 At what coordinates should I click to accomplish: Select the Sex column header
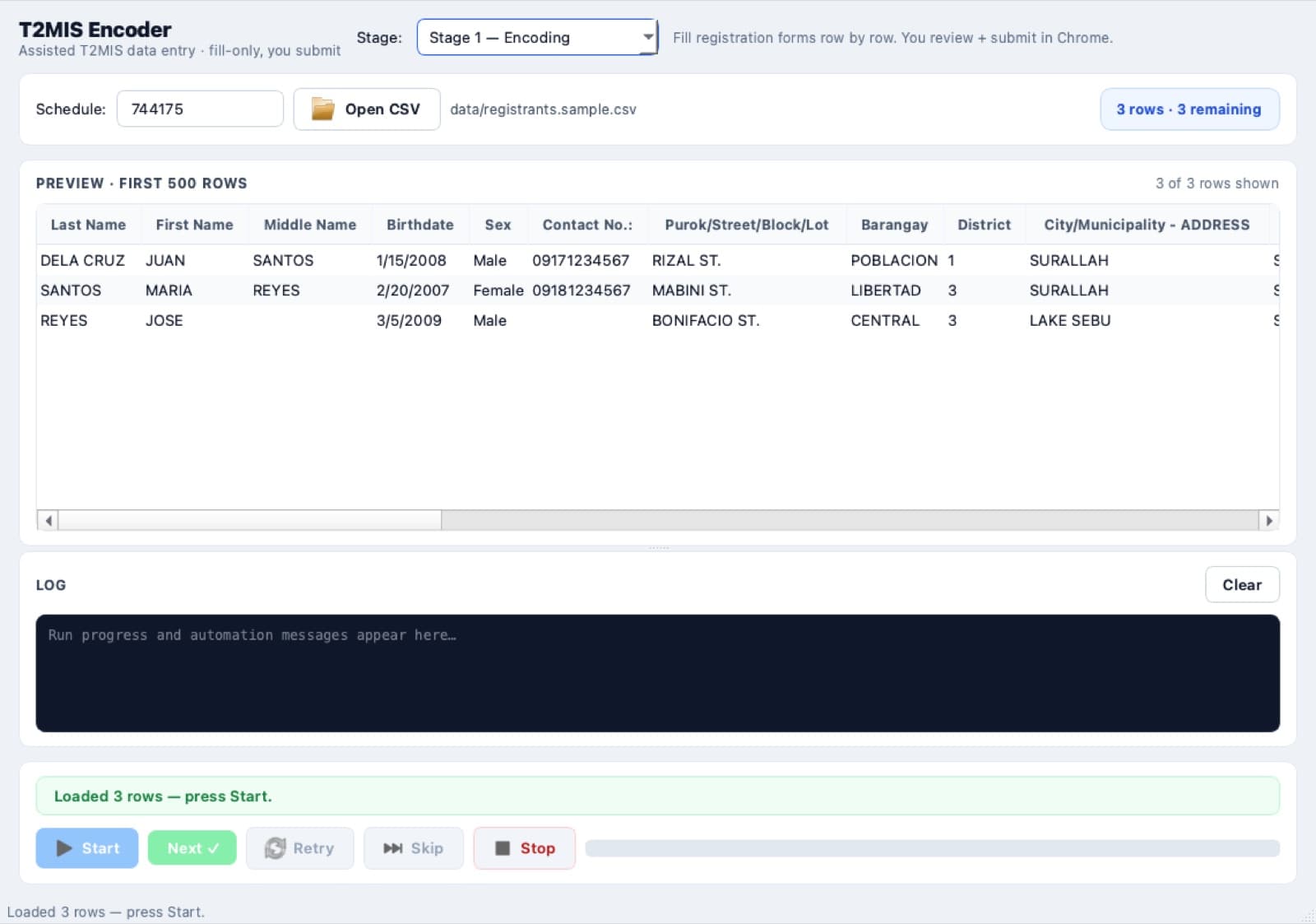(498, 225)
